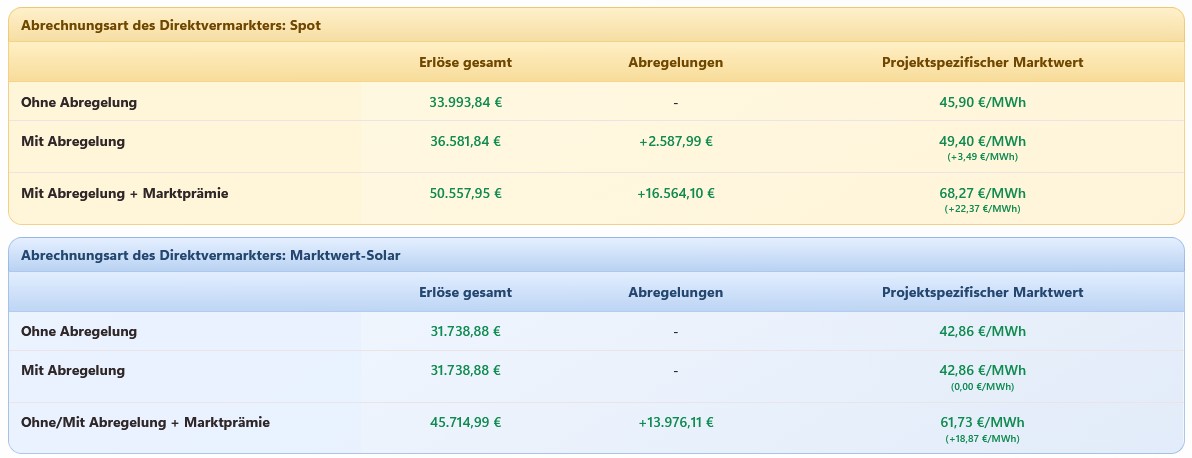Click the curtailment value +16.564,10 €
This screenshot has width=1192, height=458.
(675, 193)
